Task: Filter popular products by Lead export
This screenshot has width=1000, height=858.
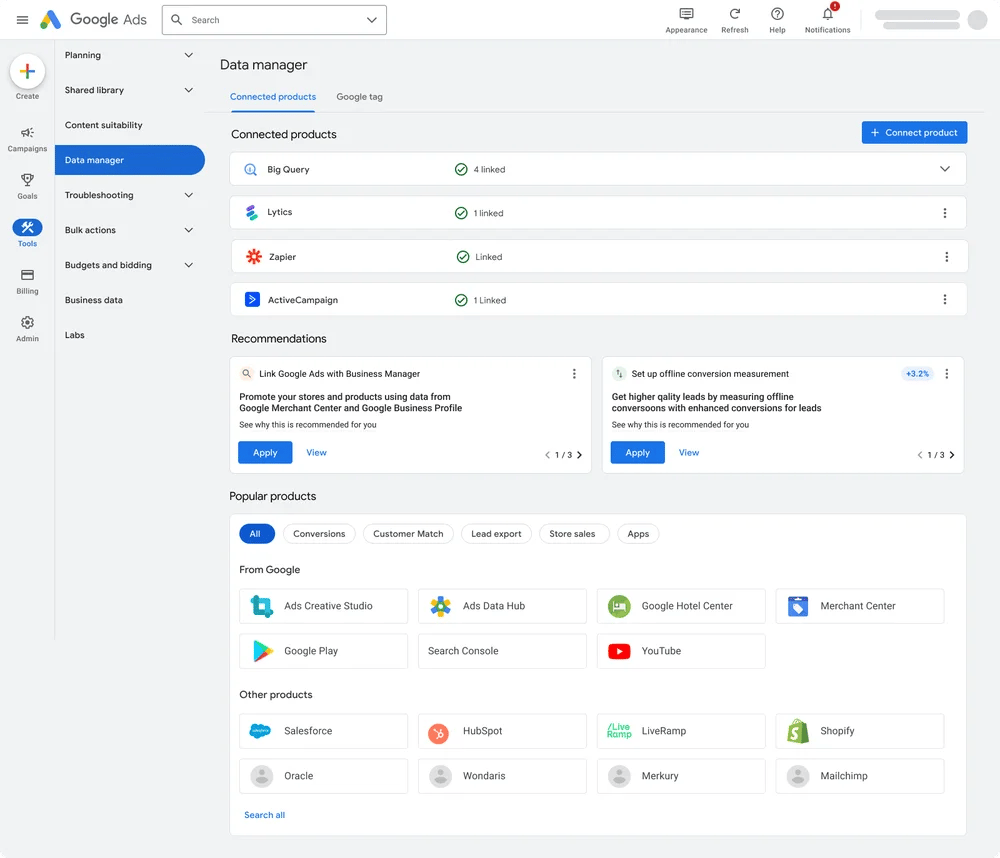Action: pyautogui.click(x=496, y=534)
